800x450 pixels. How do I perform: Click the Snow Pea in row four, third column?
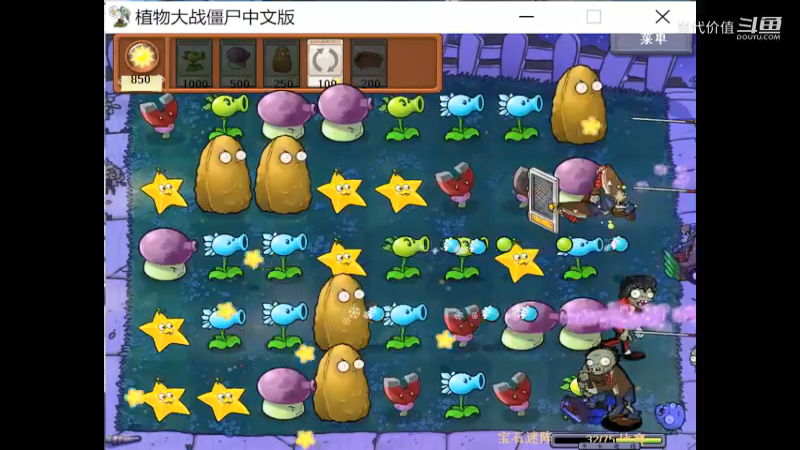285,324
